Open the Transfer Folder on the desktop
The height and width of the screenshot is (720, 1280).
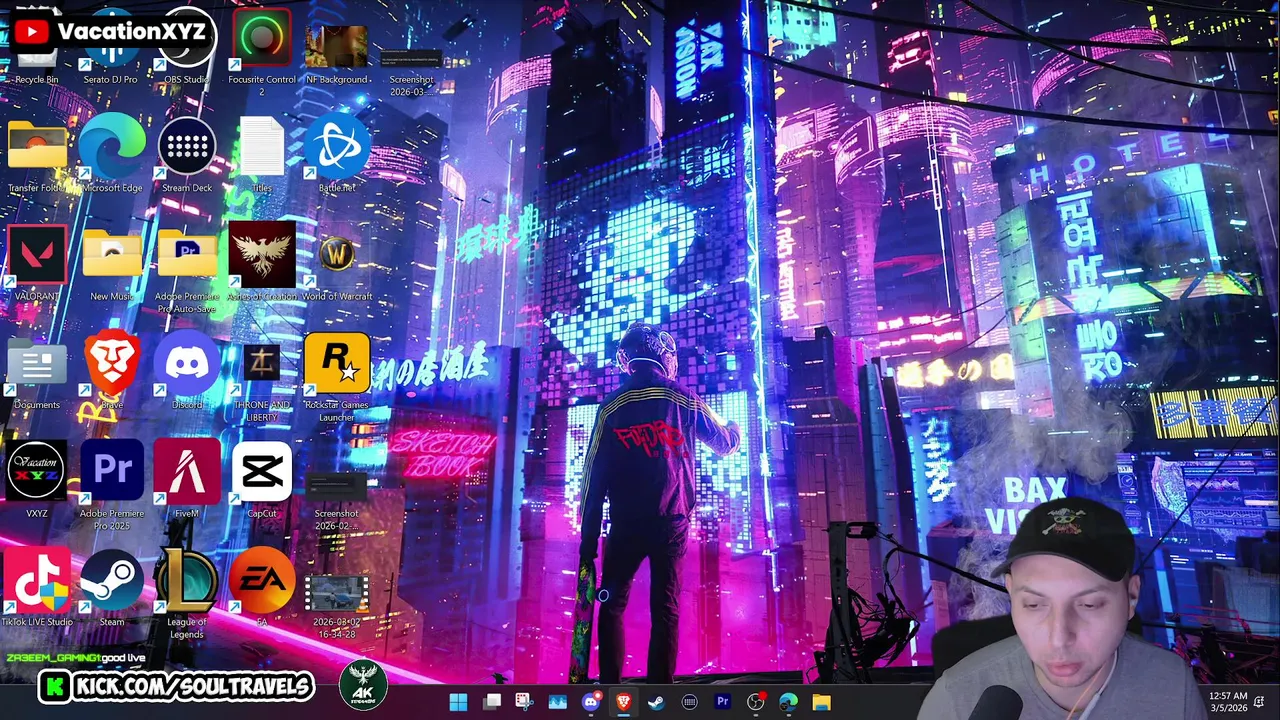coord(37,154)
